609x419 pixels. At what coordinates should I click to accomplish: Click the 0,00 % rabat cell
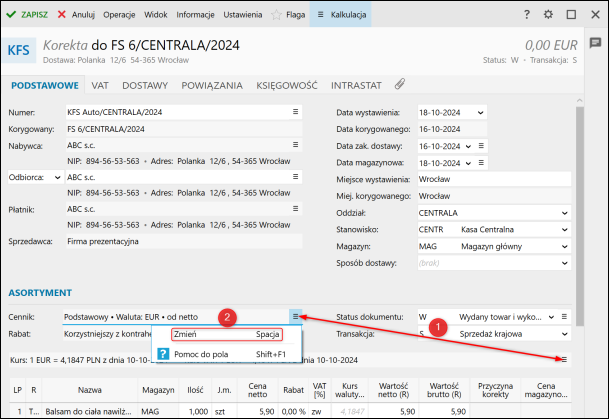(x=293, y=411)
